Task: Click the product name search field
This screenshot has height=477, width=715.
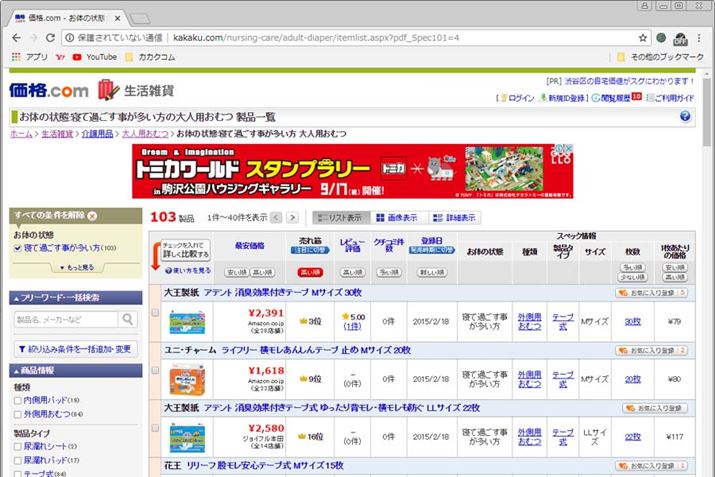Action: click(x=66, y=319)
